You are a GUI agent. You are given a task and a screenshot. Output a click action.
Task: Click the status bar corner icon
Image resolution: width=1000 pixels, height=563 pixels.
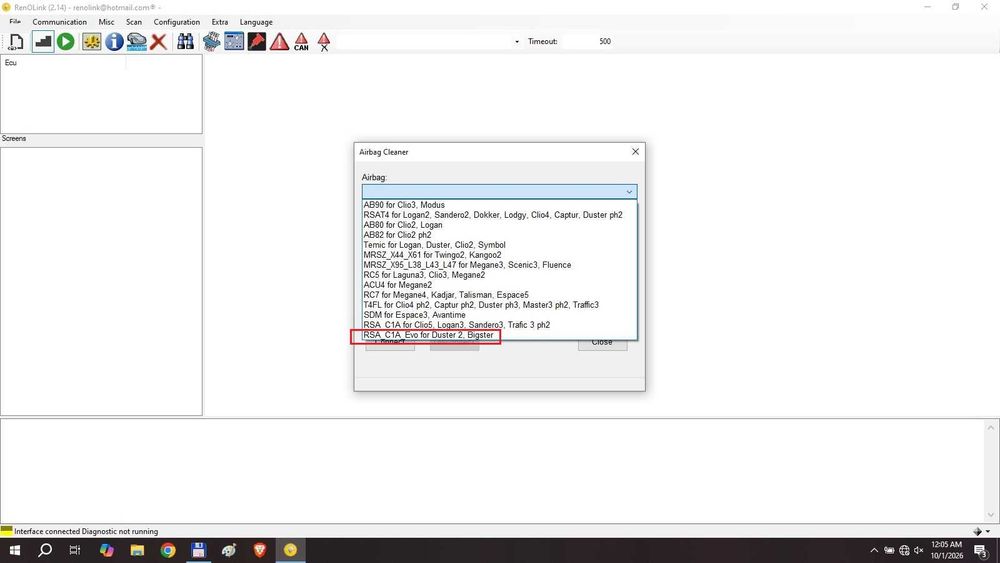pos(978,531)
